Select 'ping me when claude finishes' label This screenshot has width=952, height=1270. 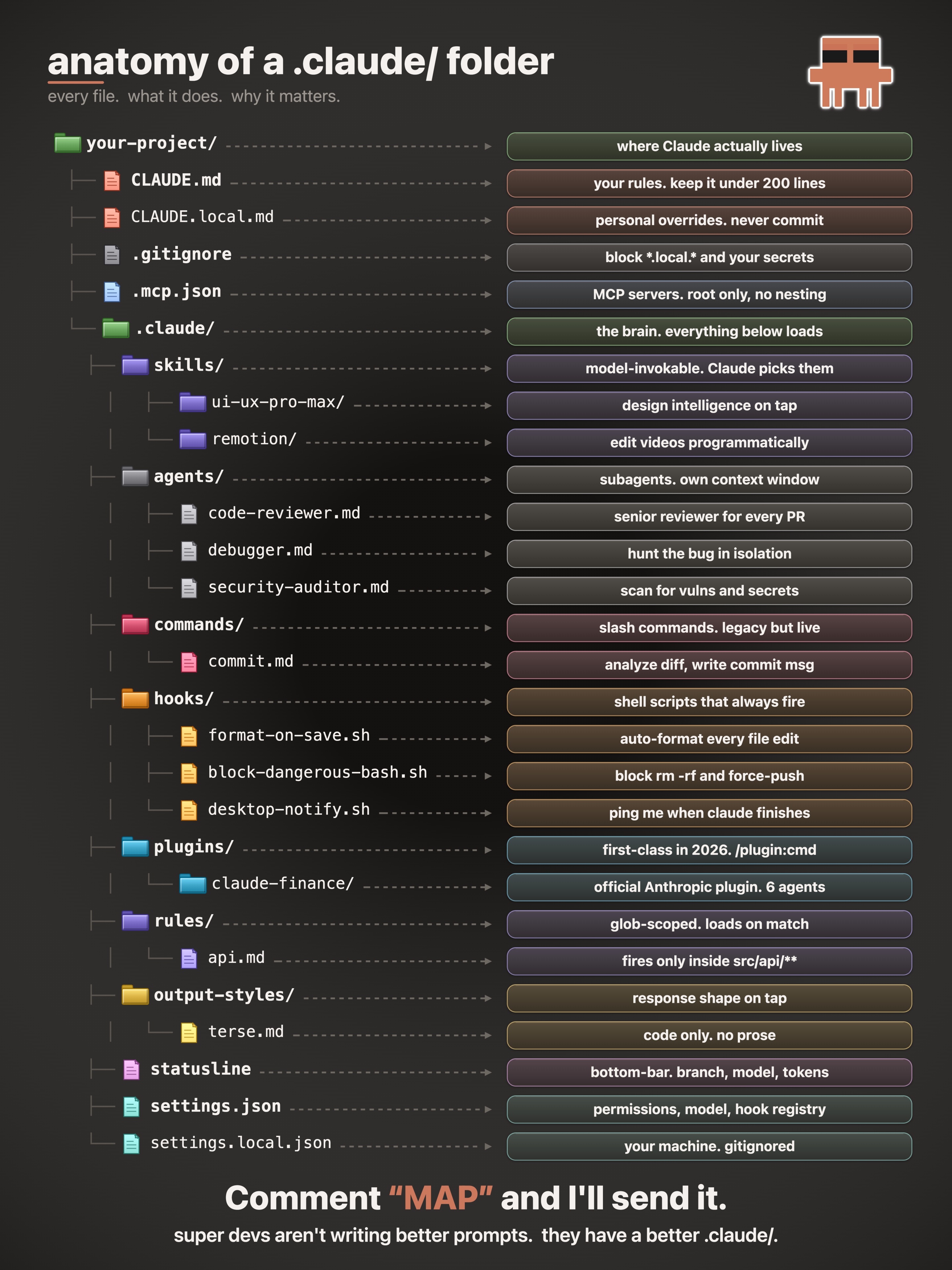coord(709,813)
